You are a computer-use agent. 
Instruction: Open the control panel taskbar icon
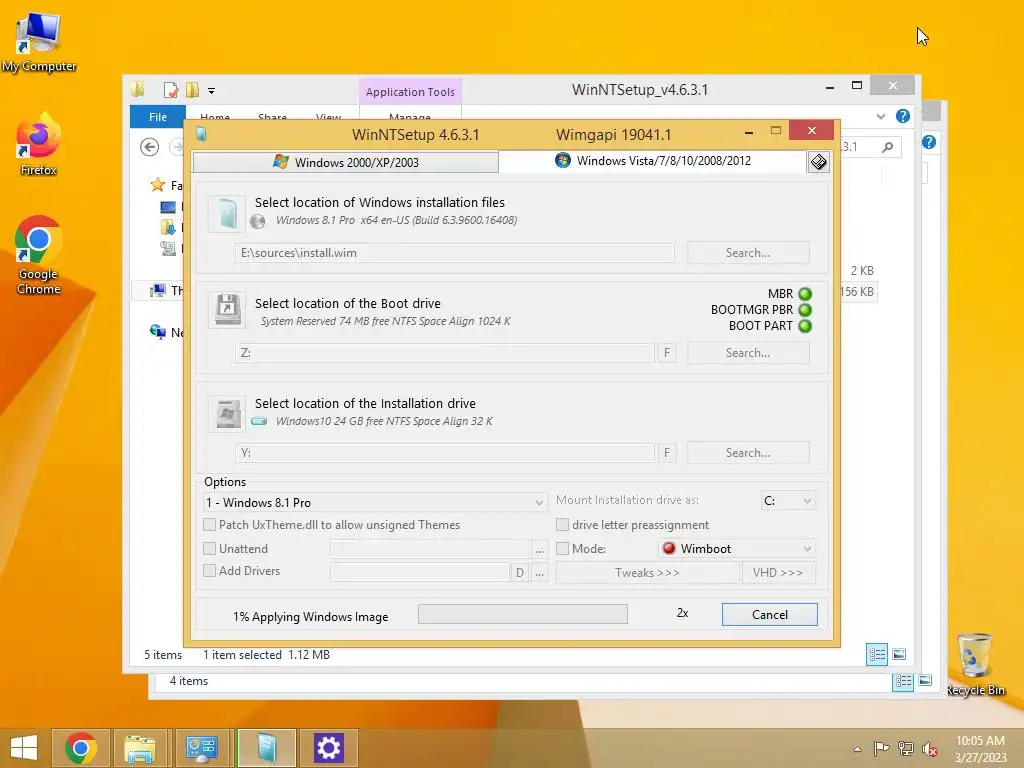pos(201,748)
